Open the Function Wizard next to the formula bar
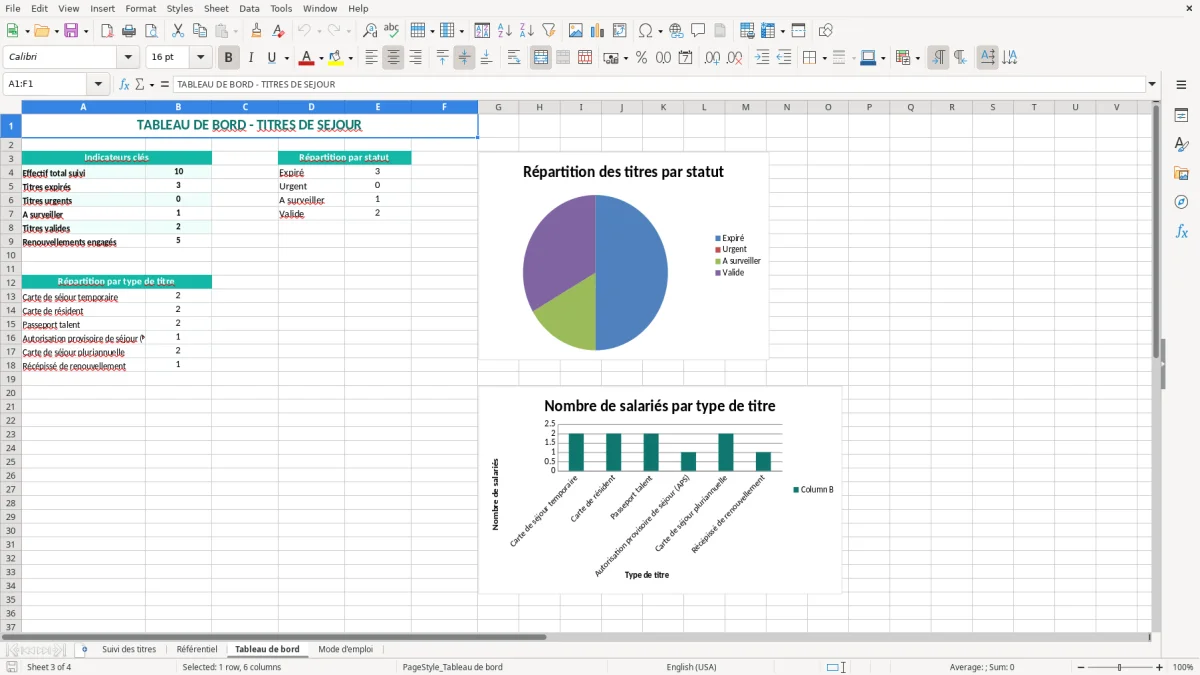 tap(124, 84)
